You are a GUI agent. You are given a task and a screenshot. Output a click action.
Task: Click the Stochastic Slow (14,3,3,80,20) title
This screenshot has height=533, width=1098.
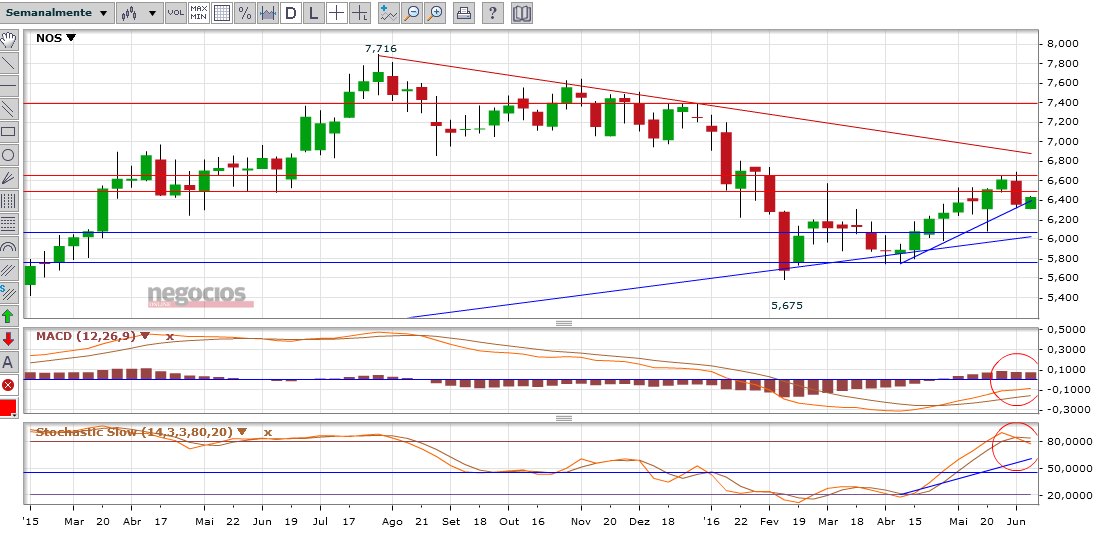pyautogui.click(x=134, y=432)
